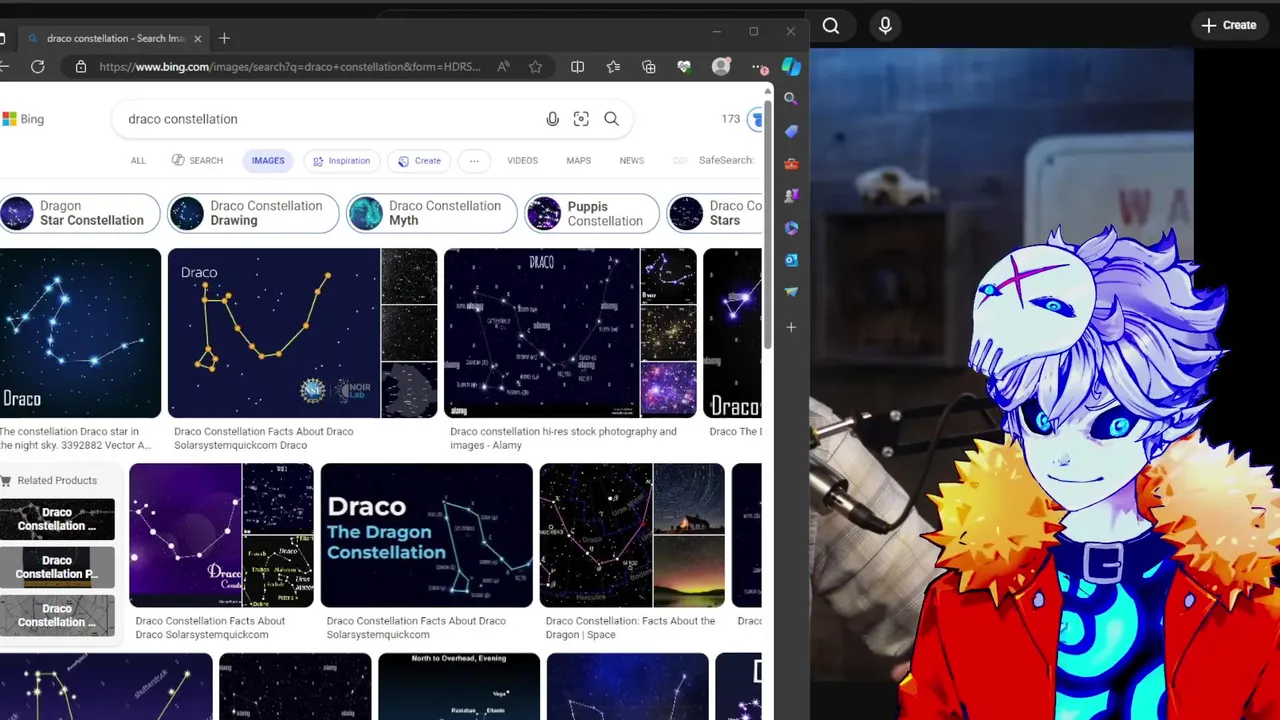1280x720 pixels.
Task: Open Edge sidebar Tools briefcase icon
Action: click(791, 163)
